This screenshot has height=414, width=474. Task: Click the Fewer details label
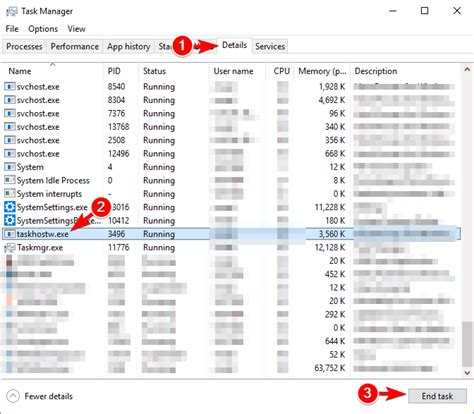coord(48,396)
